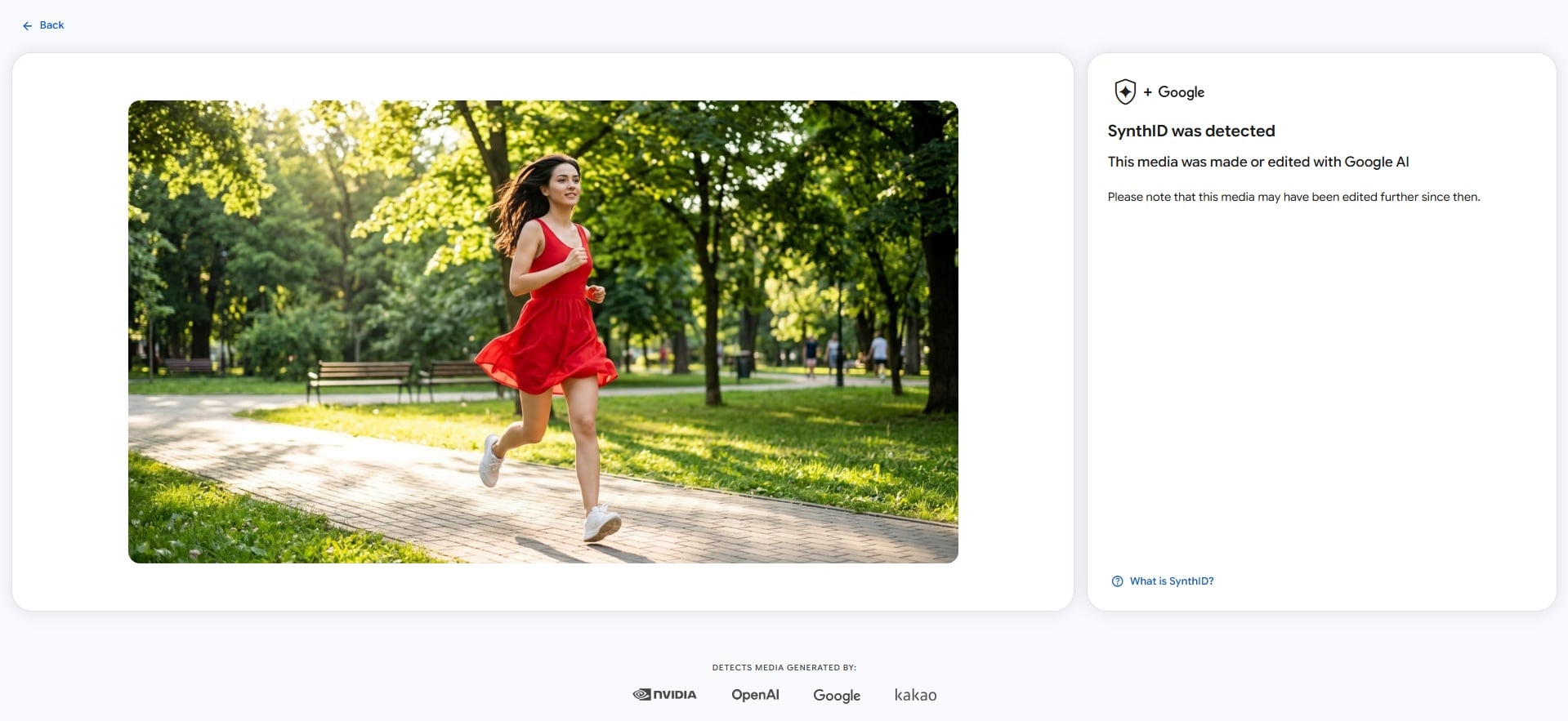Go back using the Back link
The height and width of the screenshot is (721, 1568).
point(43,25)
